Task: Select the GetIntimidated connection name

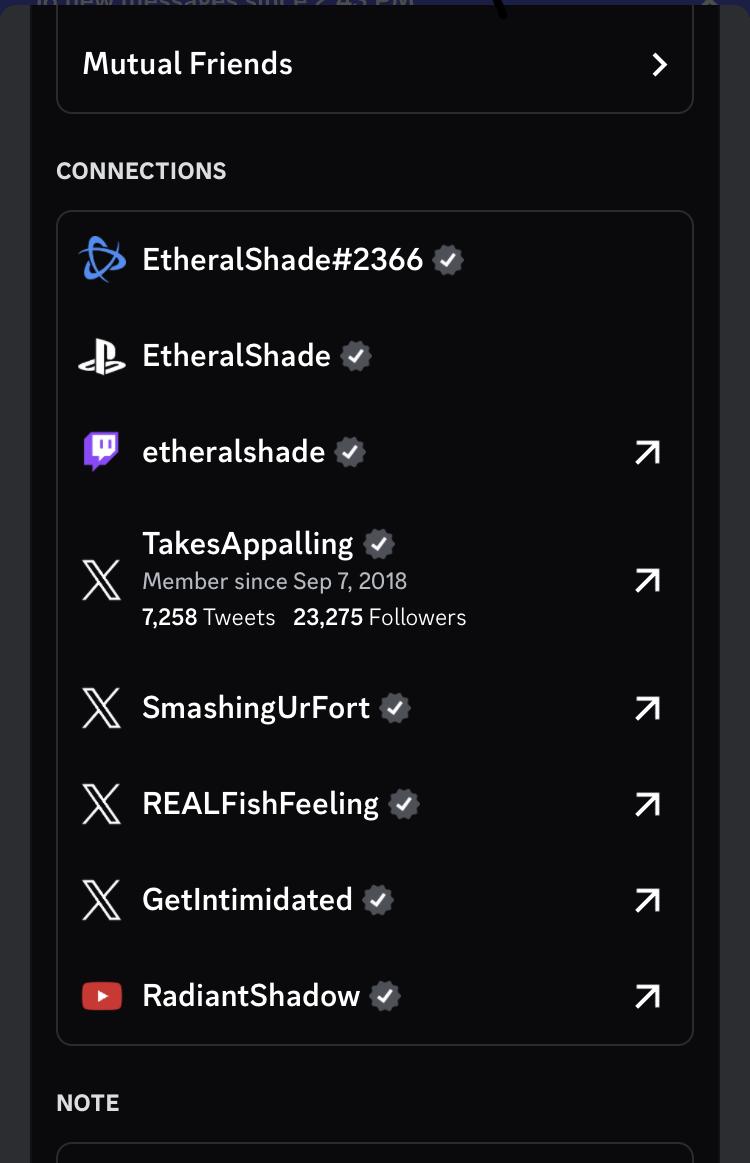Action: point(247,900)
